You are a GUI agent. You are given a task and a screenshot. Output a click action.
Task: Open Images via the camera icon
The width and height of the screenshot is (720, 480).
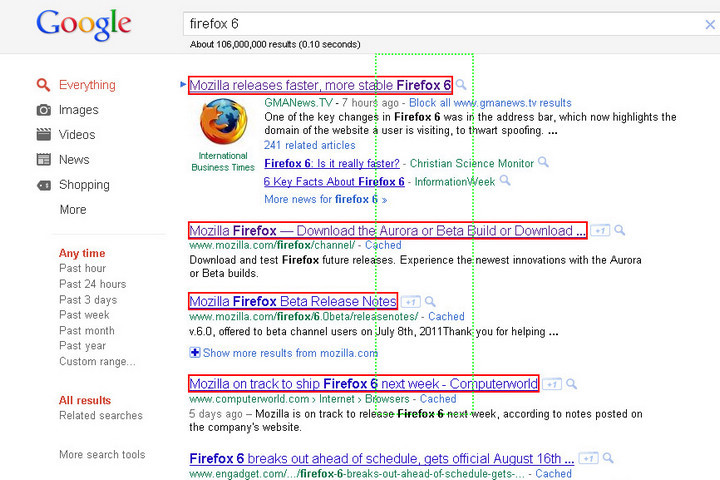[x=44, y=110]
